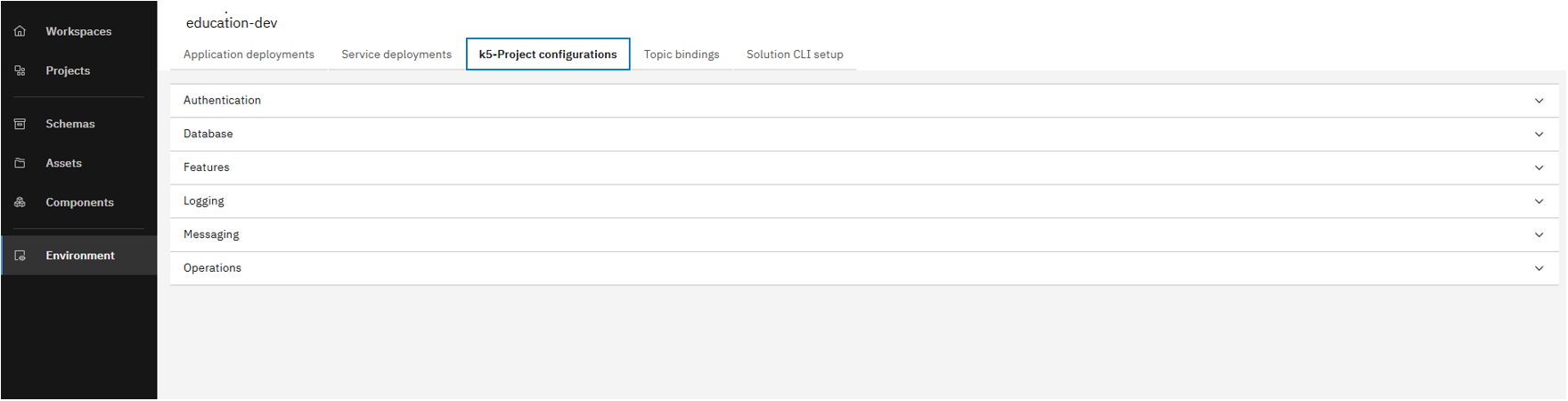
Task: Open the Service deployments tab
Action: 396,54
